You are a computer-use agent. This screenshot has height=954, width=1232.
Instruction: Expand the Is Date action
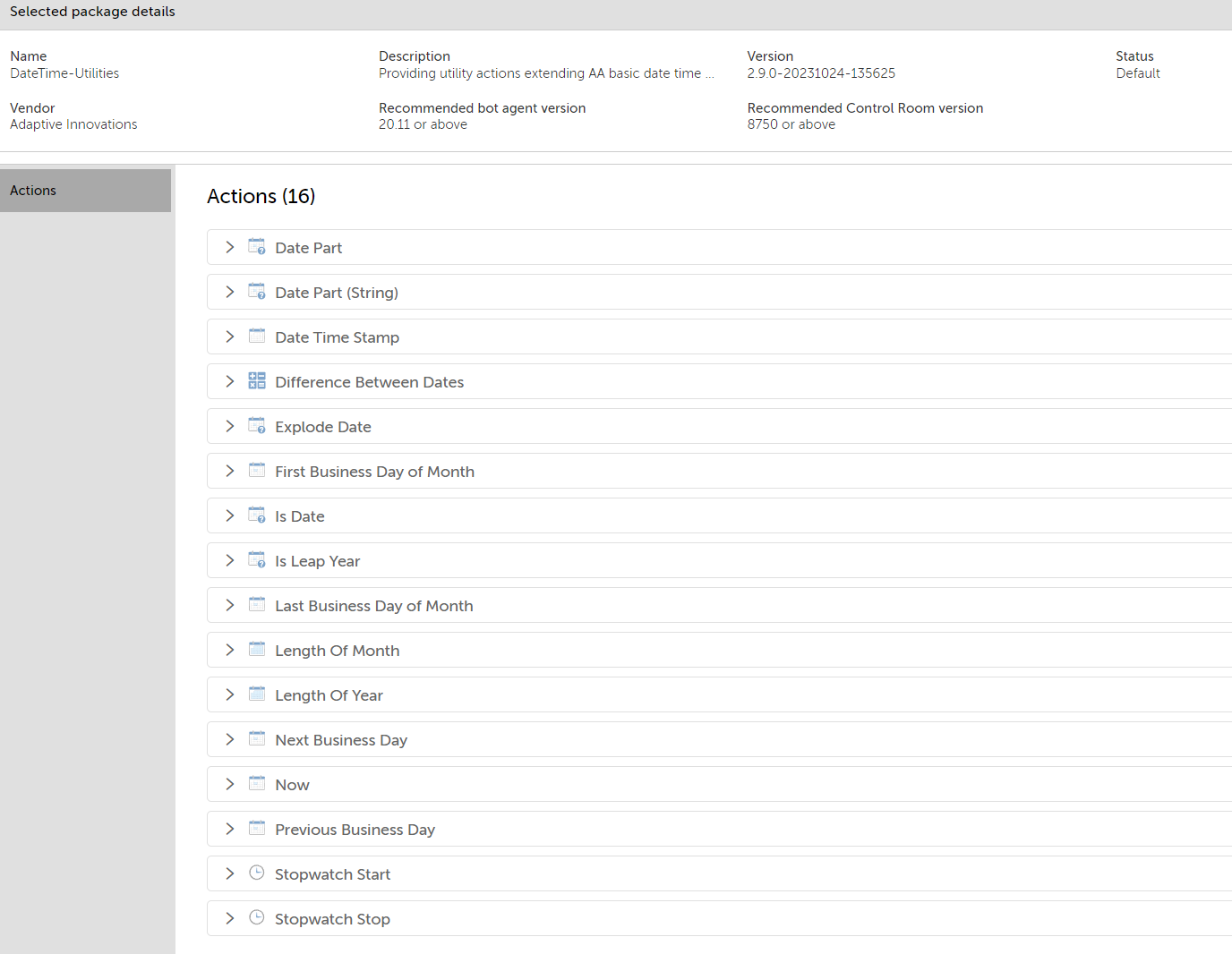(230, 515)
